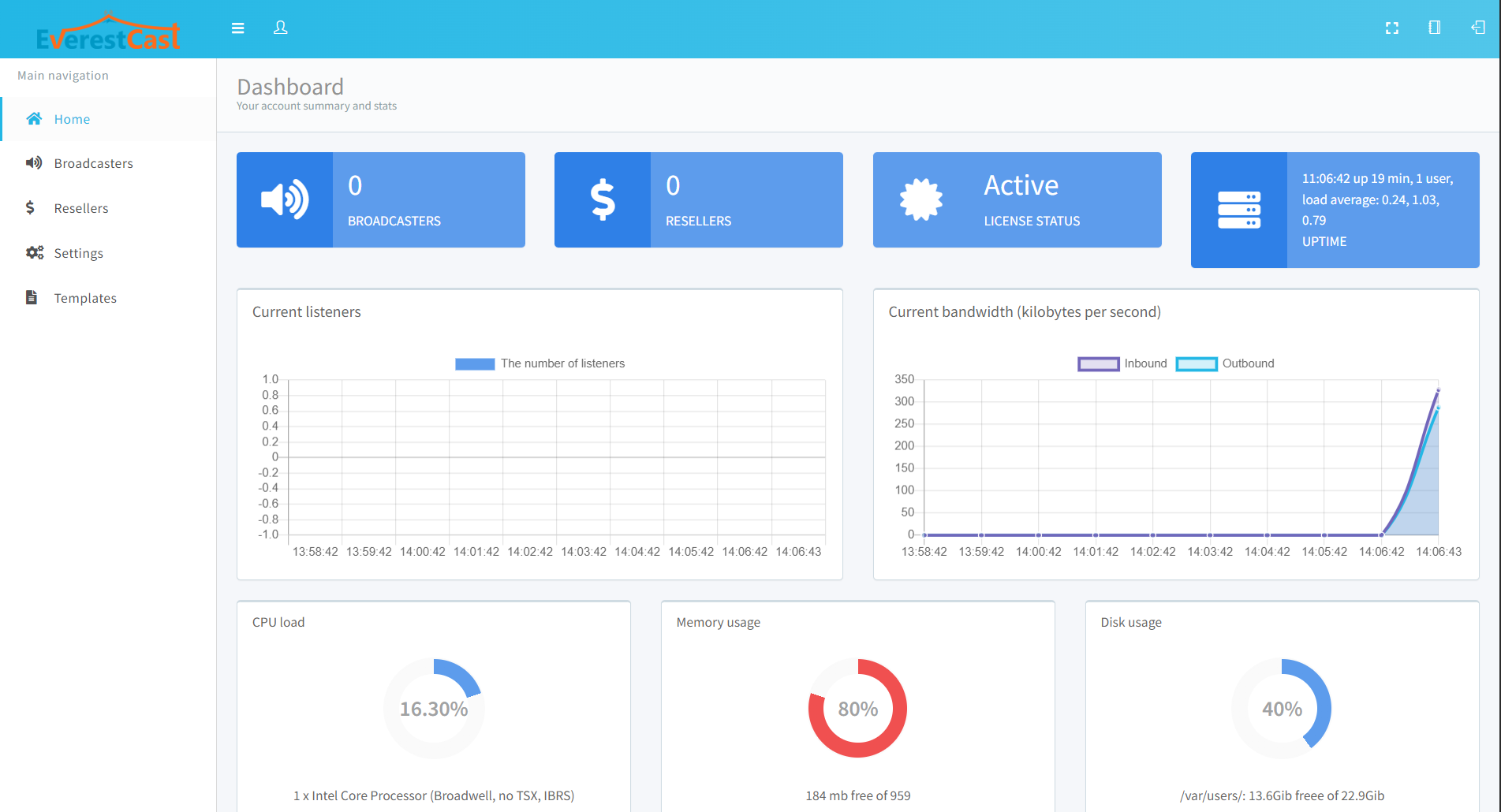Image resolution: width=1501 pixels, height=812 pixels.
Task: Open Home in main navigation
Action: click(x=109, y=119)
